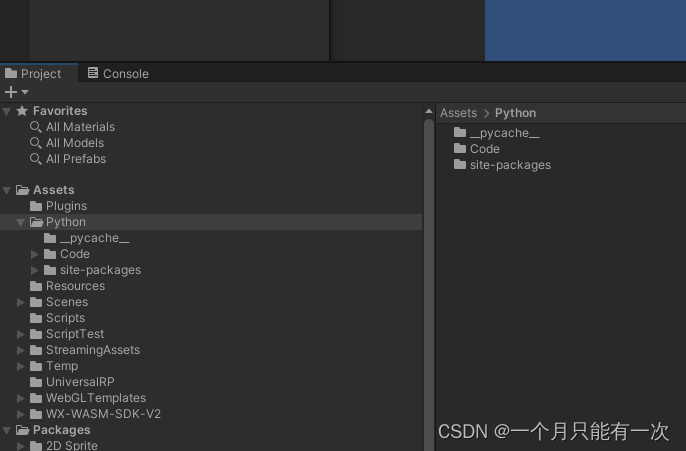
Task: Select the Resources folder icon
Action: 36,286
